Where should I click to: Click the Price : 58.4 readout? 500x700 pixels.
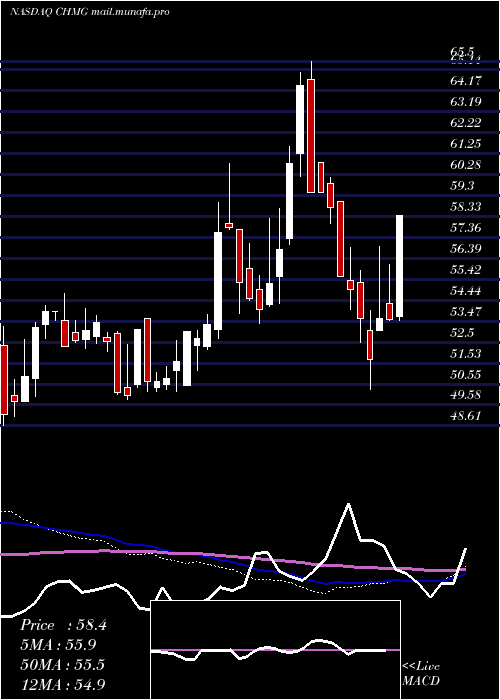(x=63, y=625)
